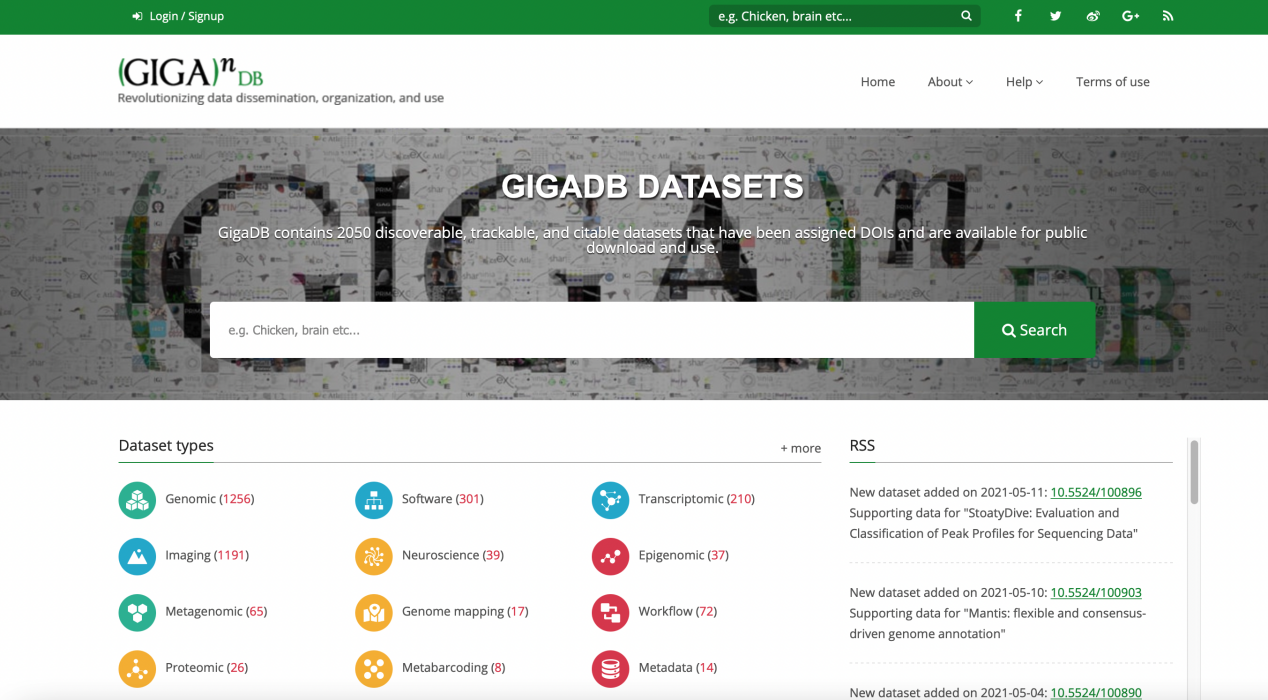
Task: Select the Transcriptomic dataset icon
Action: click(610, 499)
